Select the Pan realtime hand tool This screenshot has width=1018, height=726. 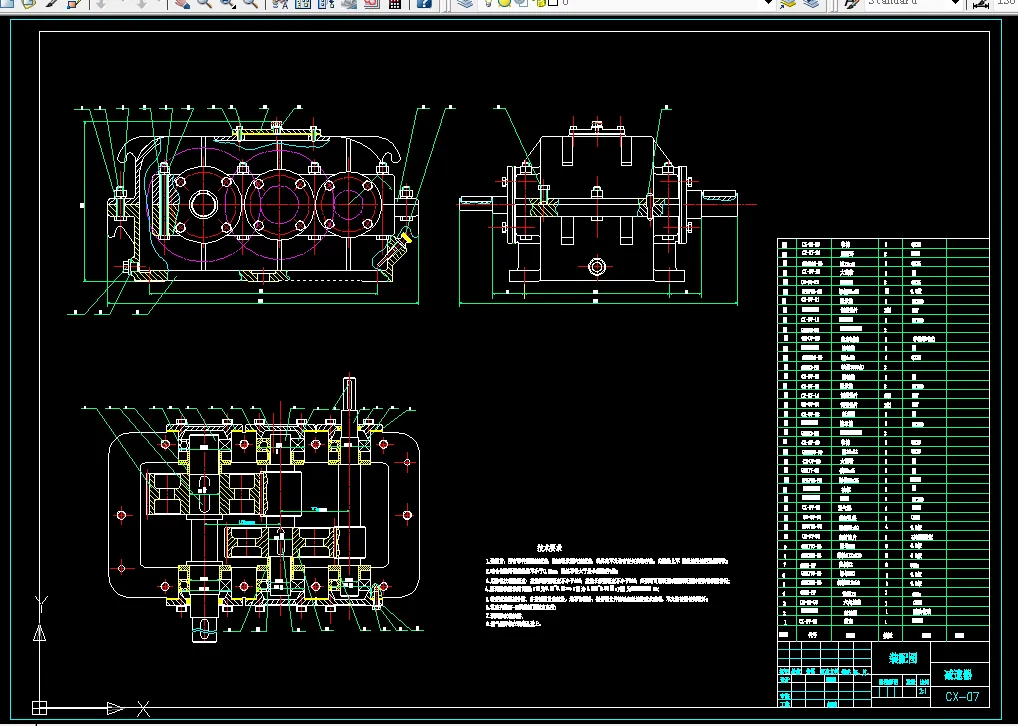tap(182, 3)
